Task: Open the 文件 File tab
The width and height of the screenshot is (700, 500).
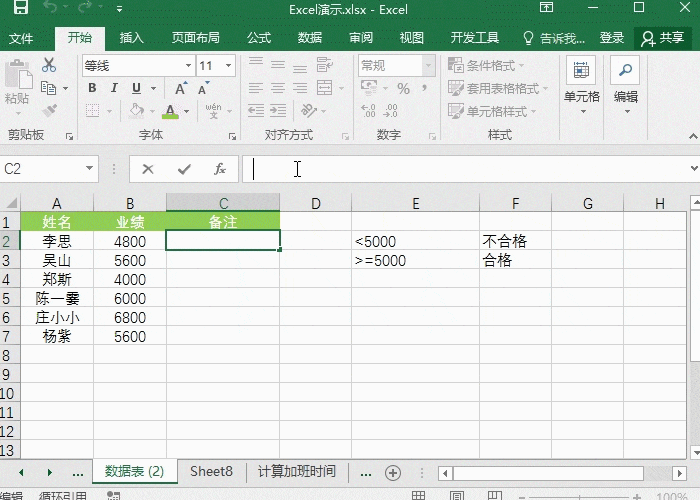Action: coord(21,38)
